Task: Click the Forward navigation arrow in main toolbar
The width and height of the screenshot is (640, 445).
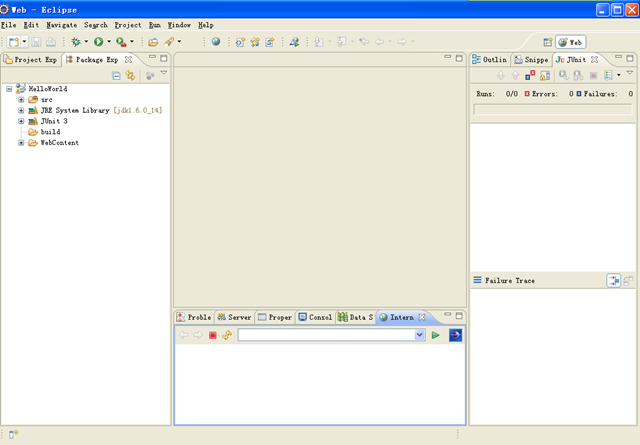Action: pos(402,42)
